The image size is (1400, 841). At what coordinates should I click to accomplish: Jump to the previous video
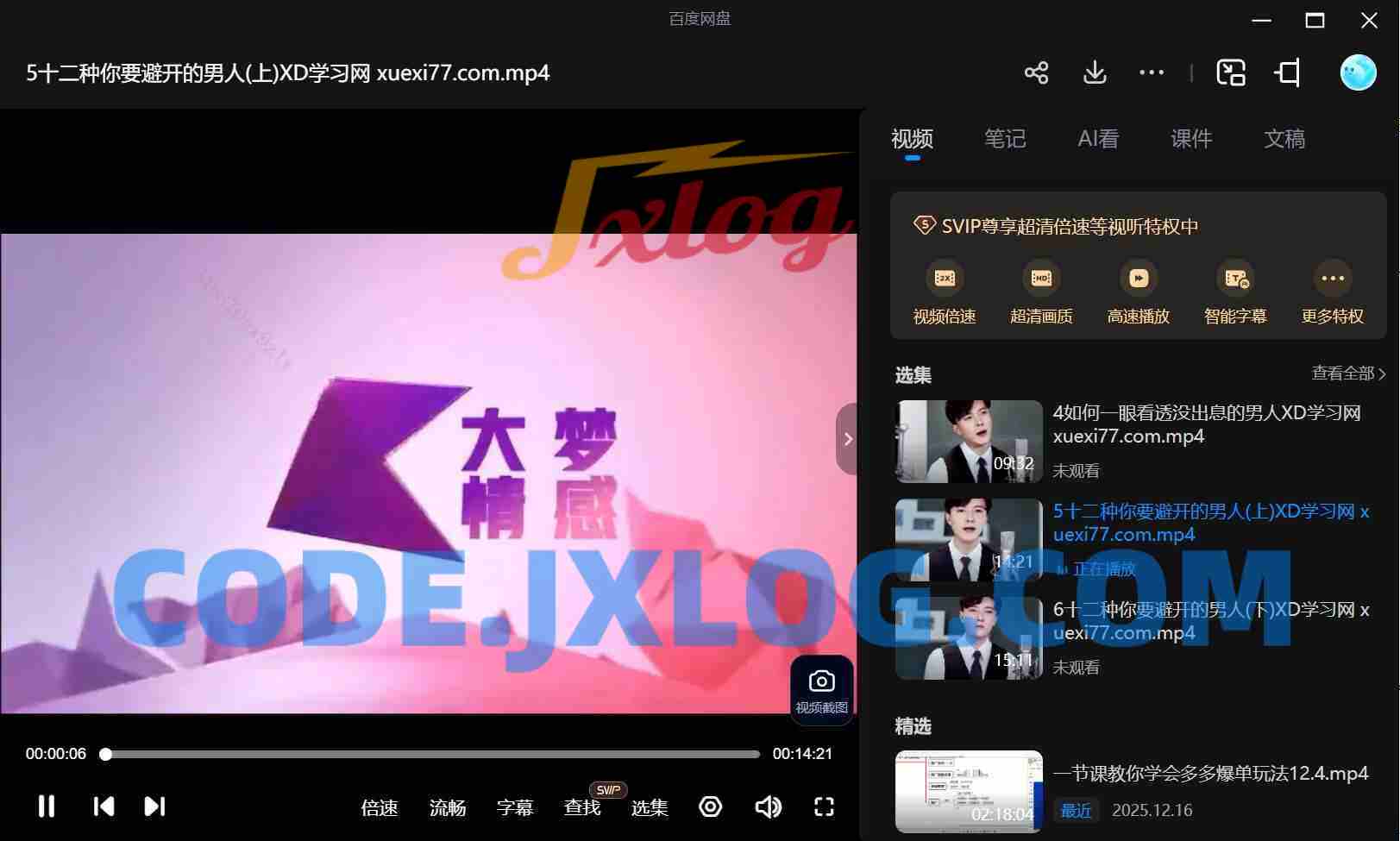coord(104,806)
